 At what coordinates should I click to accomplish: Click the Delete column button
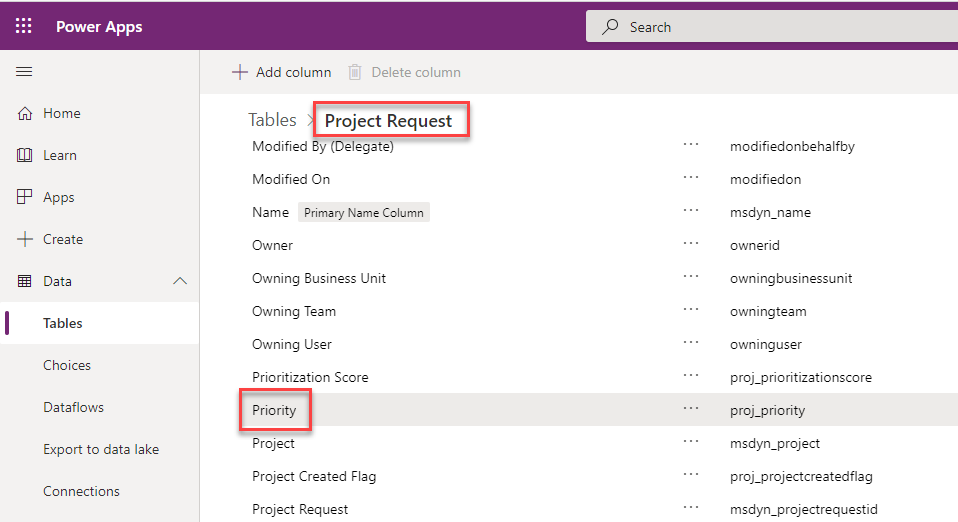[405, 72]
